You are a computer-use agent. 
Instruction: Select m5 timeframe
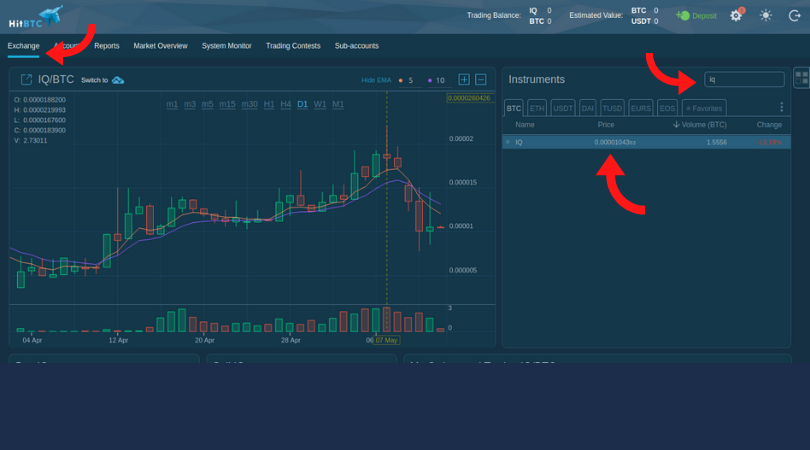207,104
